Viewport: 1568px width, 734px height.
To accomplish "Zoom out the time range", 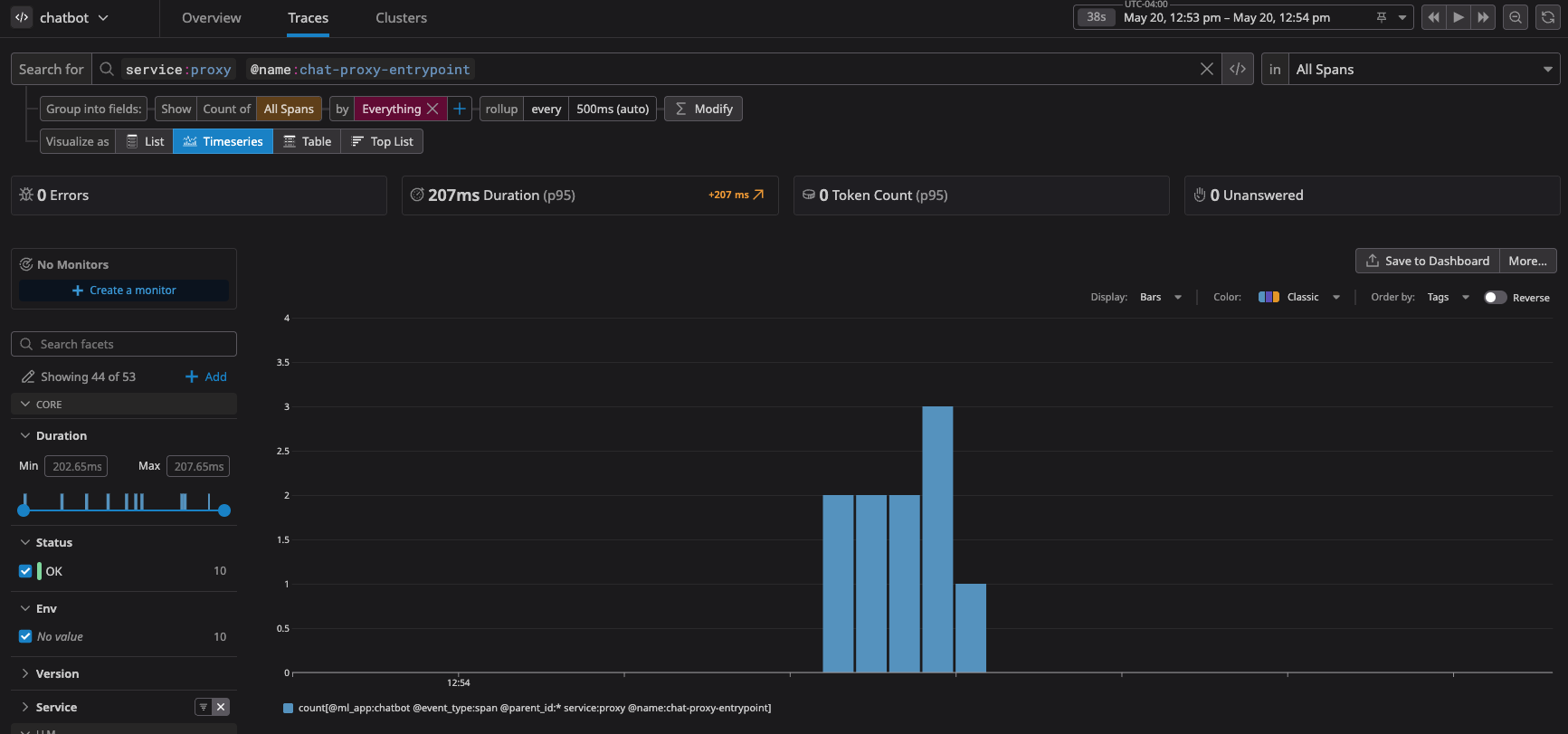I will point(1516,17).
